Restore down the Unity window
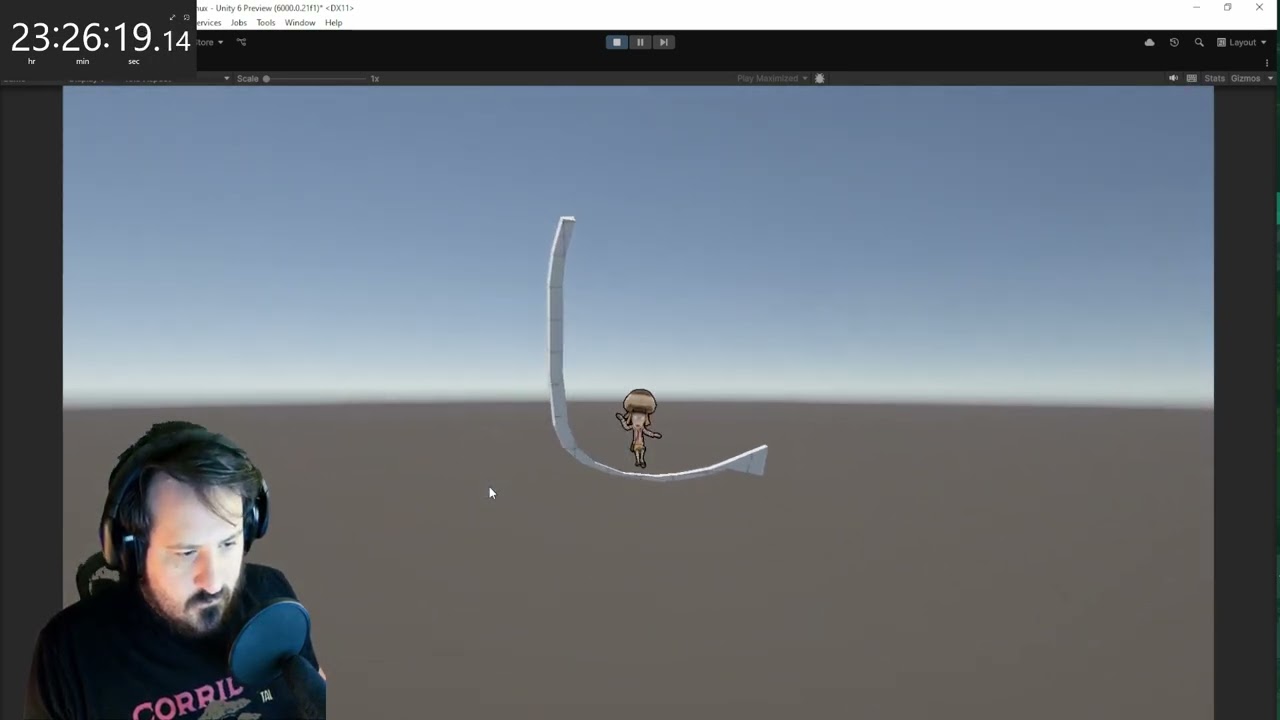1280x720 pixels. point(1227,7)
